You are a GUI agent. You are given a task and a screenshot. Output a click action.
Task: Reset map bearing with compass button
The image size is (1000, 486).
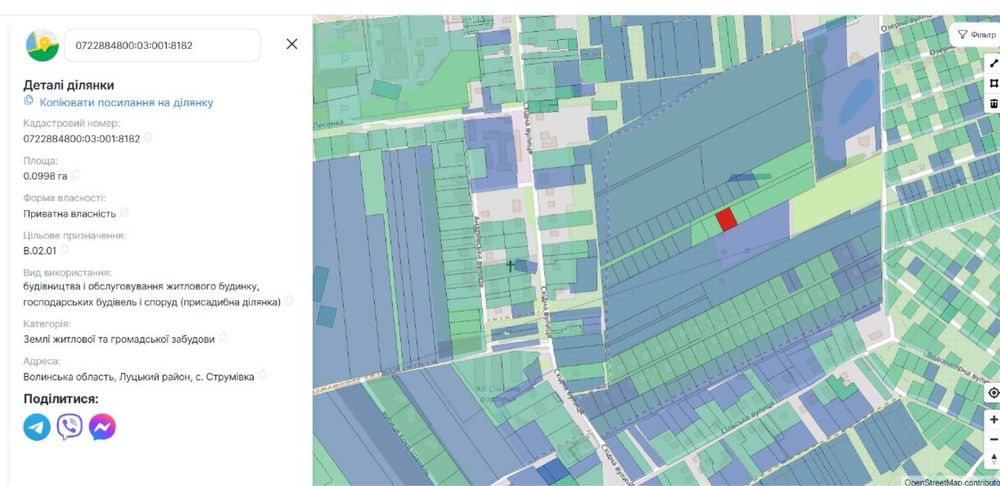(993, 459)
